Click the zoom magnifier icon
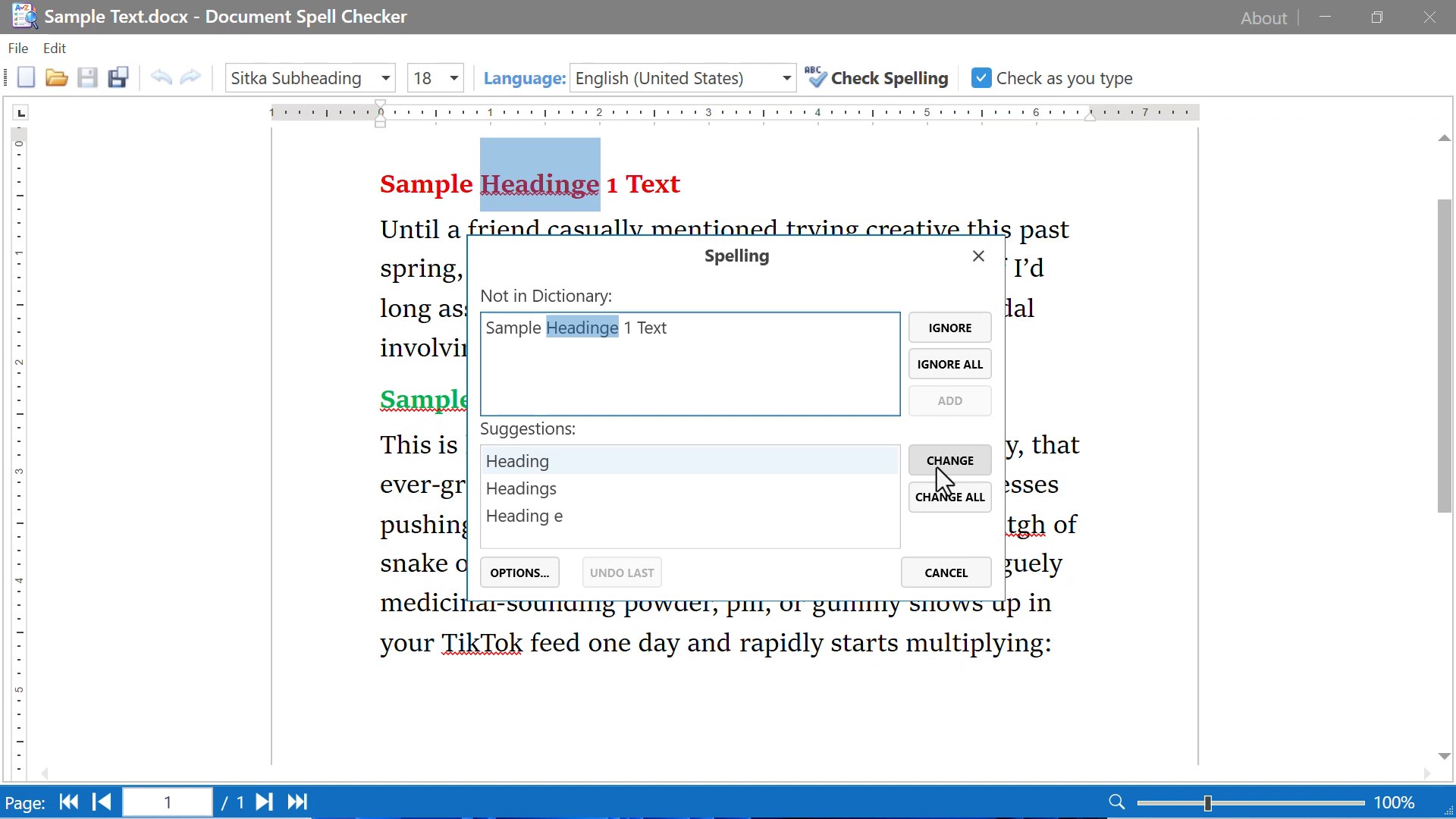The height and width of the screenshot is (819, 1456). click(1116, 802)
